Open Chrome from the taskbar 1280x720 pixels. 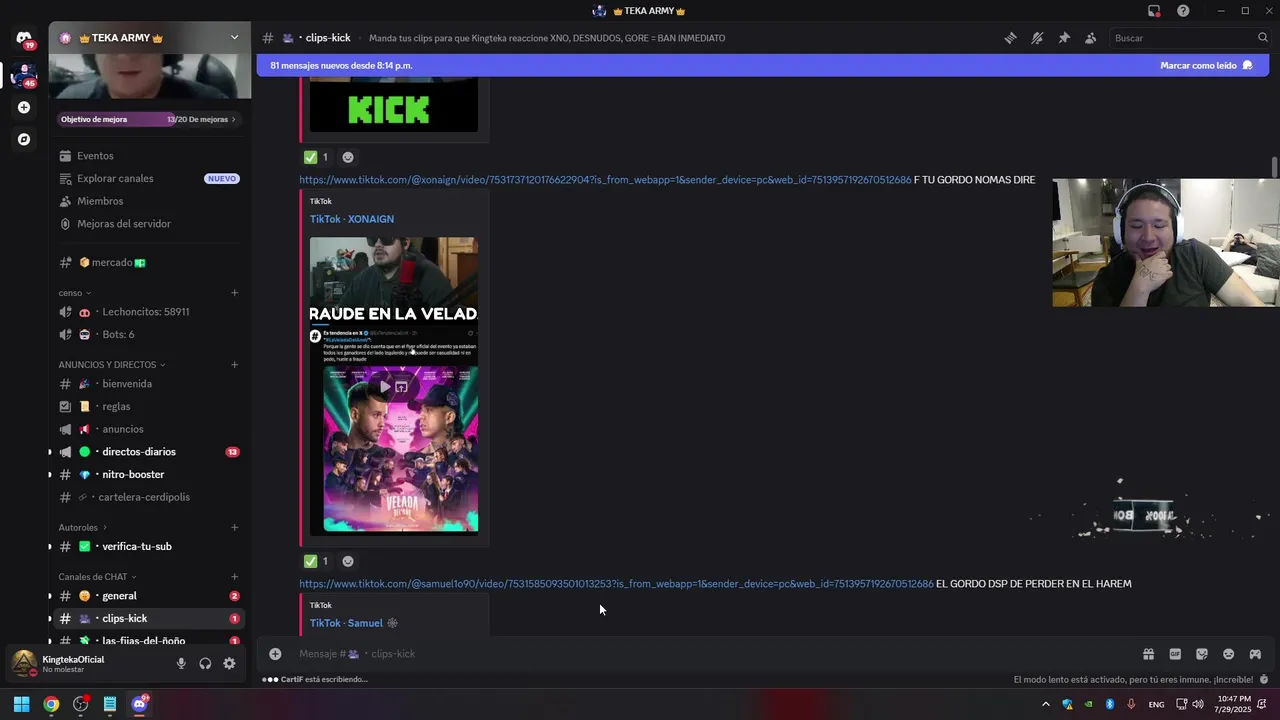(x=51, y=704)
